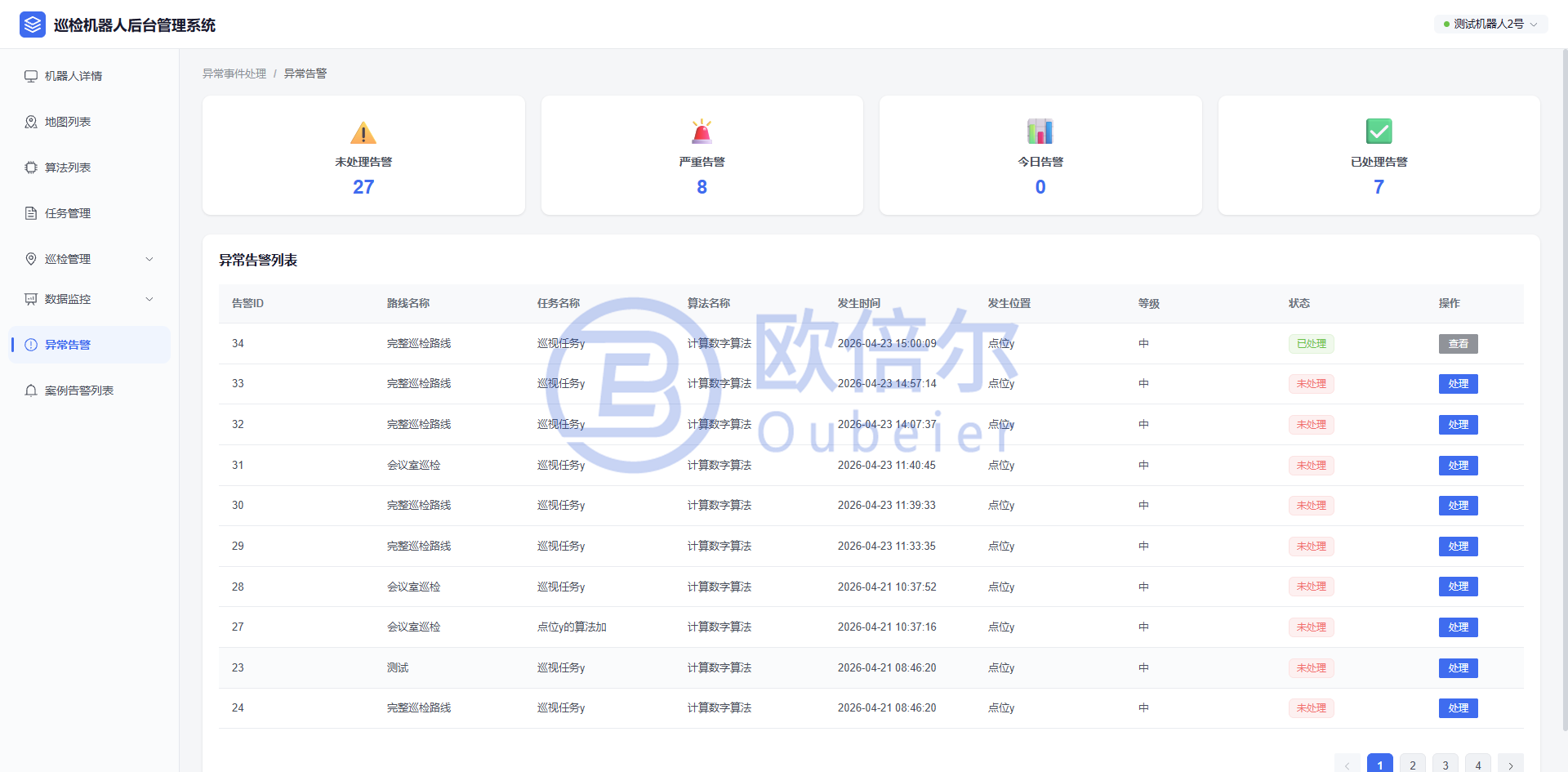Open the 测试机器人2号 robot selector dropdown
The image size is (1568, 772).
click(x=1490, y=25)
